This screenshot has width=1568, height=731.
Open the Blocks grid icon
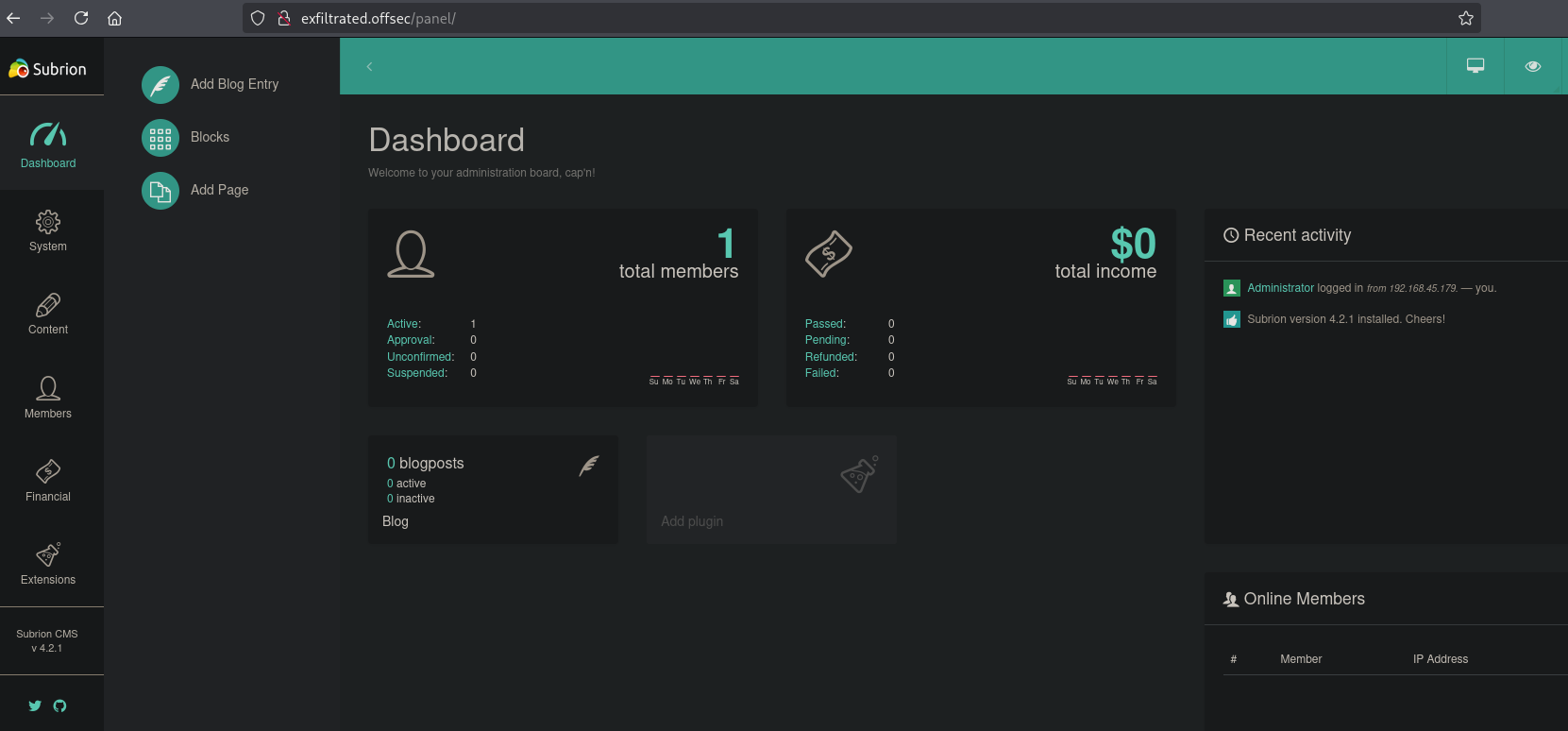160,138
